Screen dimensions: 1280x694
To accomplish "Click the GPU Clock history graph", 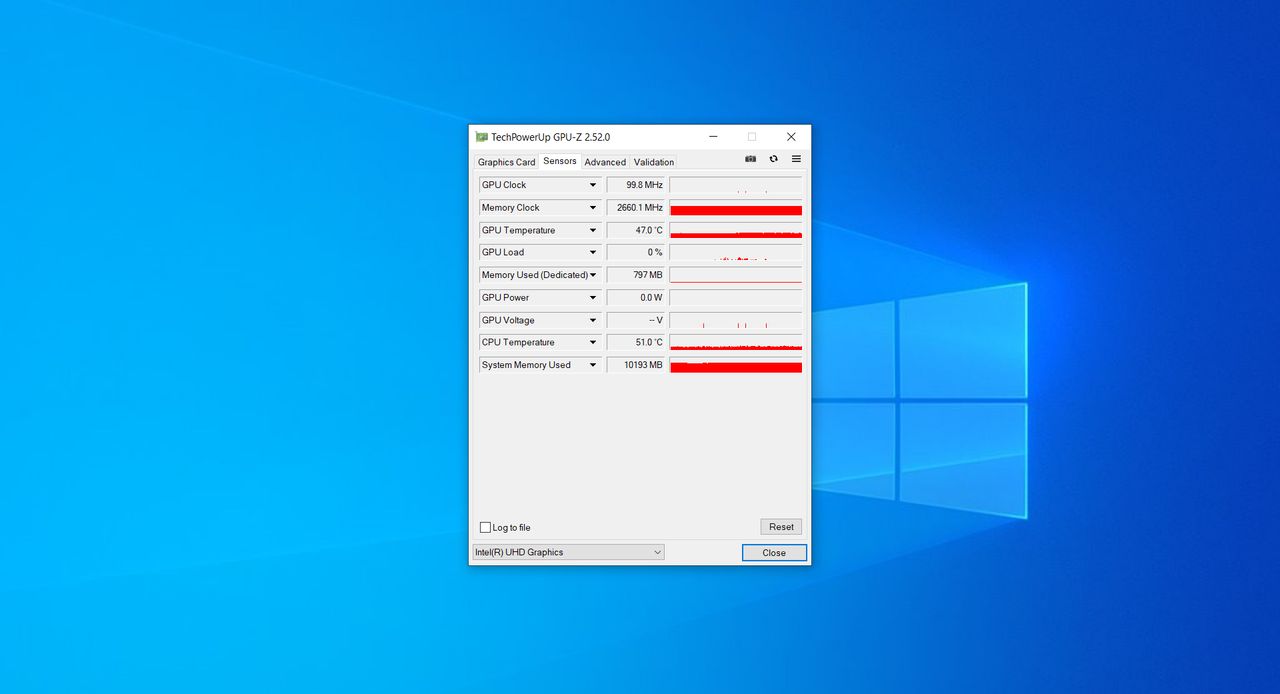I will pos(736,185).
